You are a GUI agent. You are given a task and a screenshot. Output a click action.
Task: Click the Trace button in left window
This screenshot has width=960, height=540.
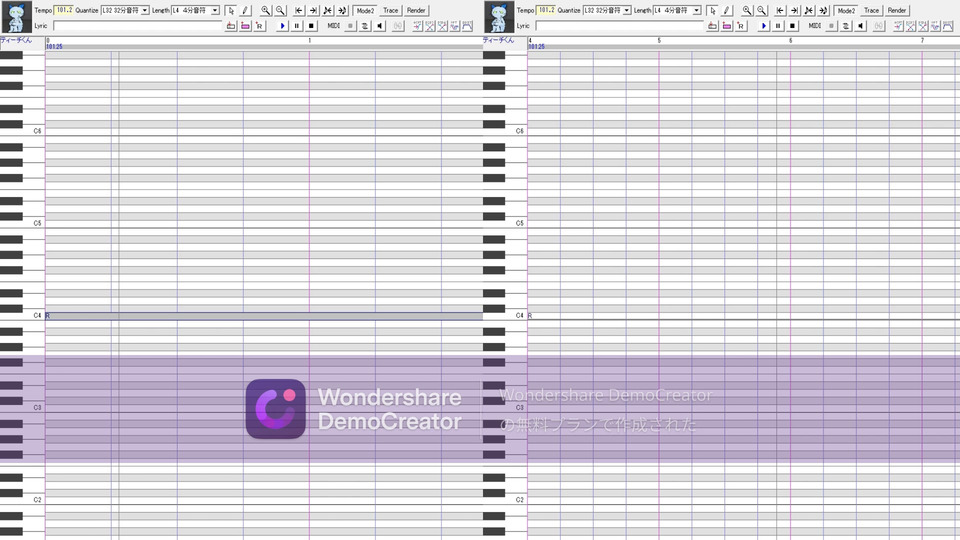tap(391, 10)
